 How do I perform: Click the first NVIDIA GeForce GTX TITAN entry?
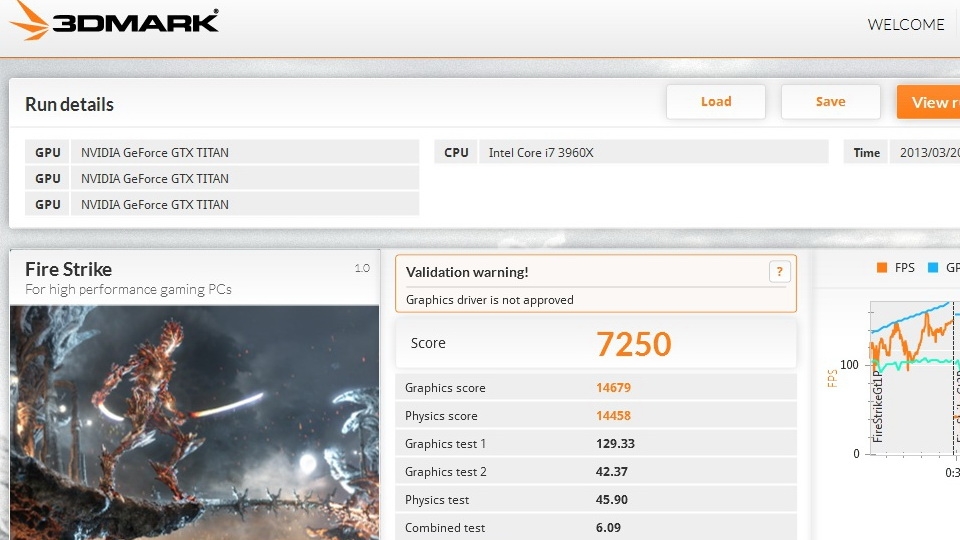[x=245, y=152]
